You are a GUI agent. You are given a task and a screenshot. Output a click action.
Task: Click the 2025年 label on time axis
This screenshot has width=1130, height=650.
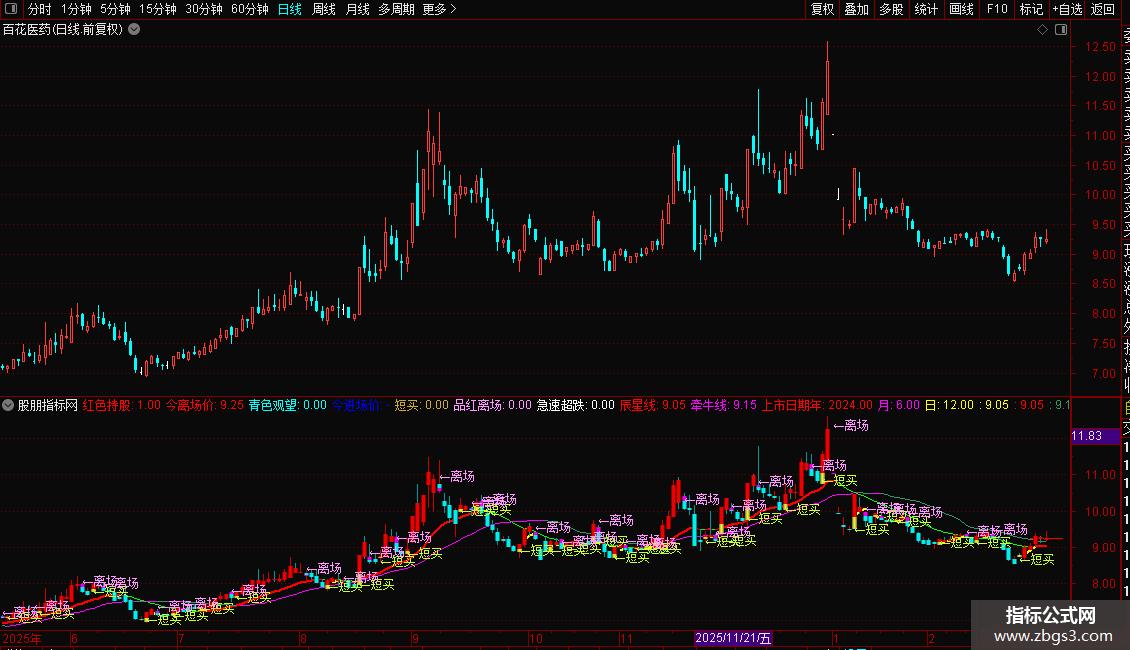click(22, 638)
